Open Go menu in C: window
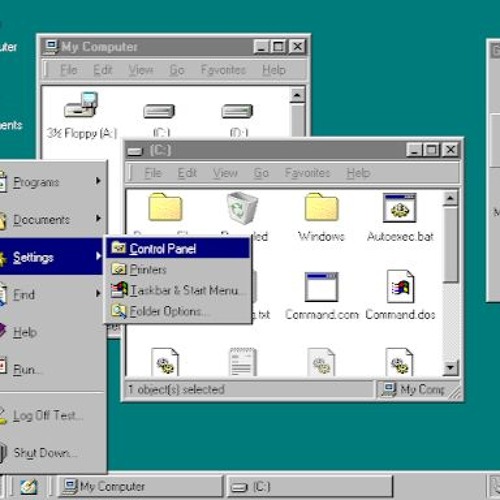The image size is (500, 500). (261, 173)
